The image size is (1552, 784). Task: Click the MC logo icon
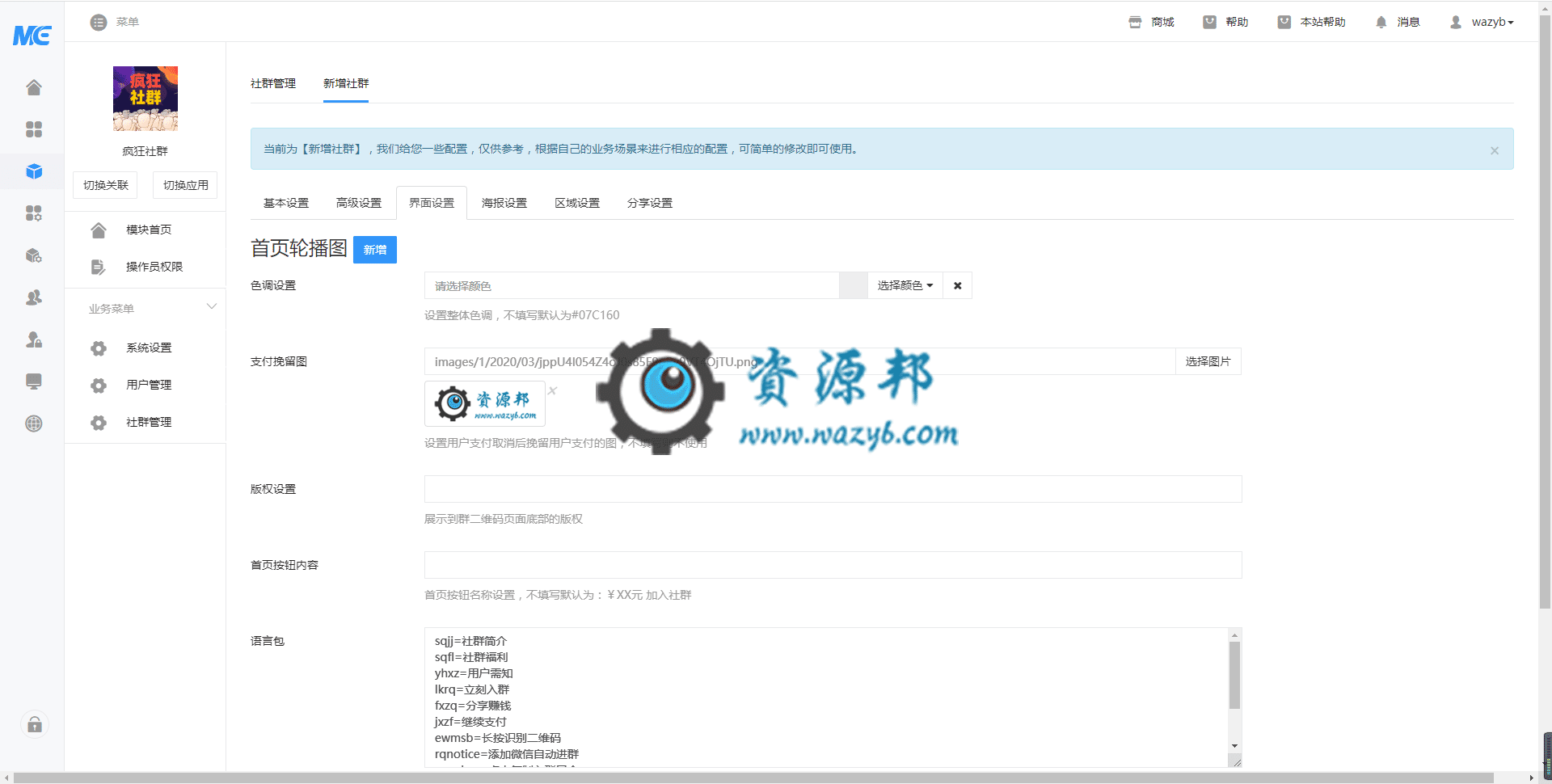pyautogui.click(x=32, y=35)
